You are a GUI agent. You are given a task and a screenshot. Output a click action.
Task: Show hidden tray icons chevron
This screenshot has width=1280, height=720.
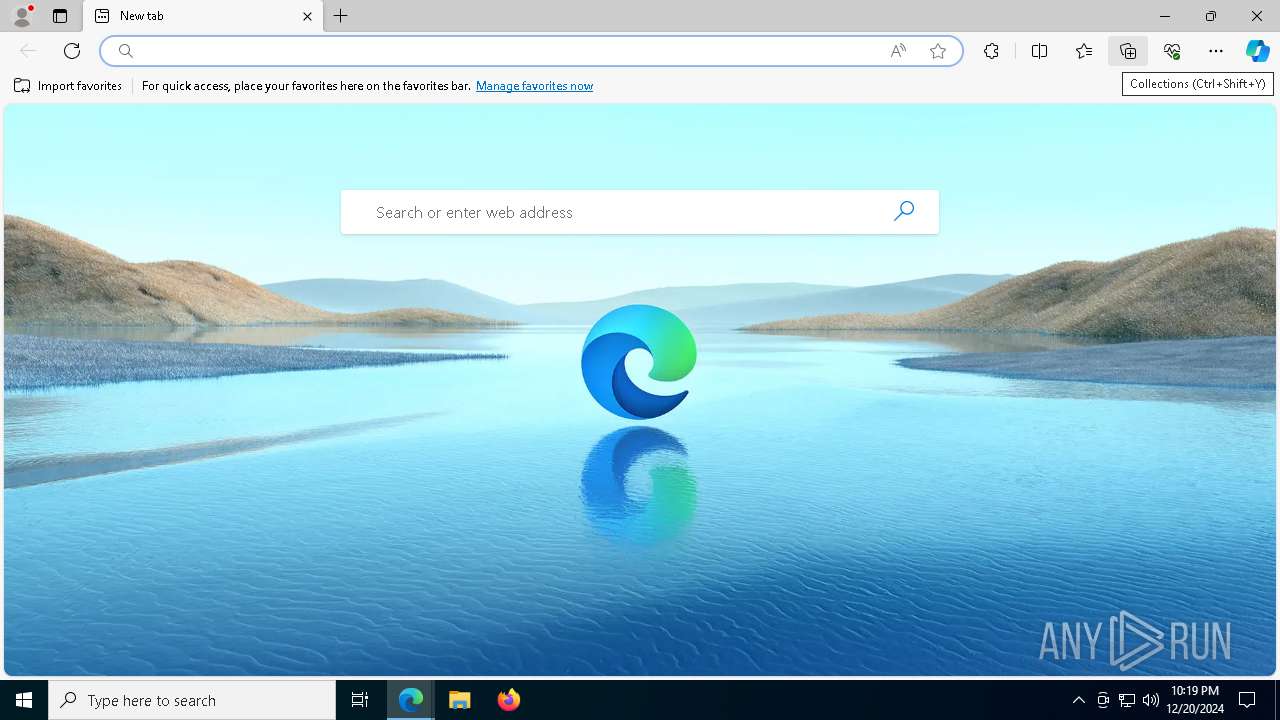click(1078, 700)
